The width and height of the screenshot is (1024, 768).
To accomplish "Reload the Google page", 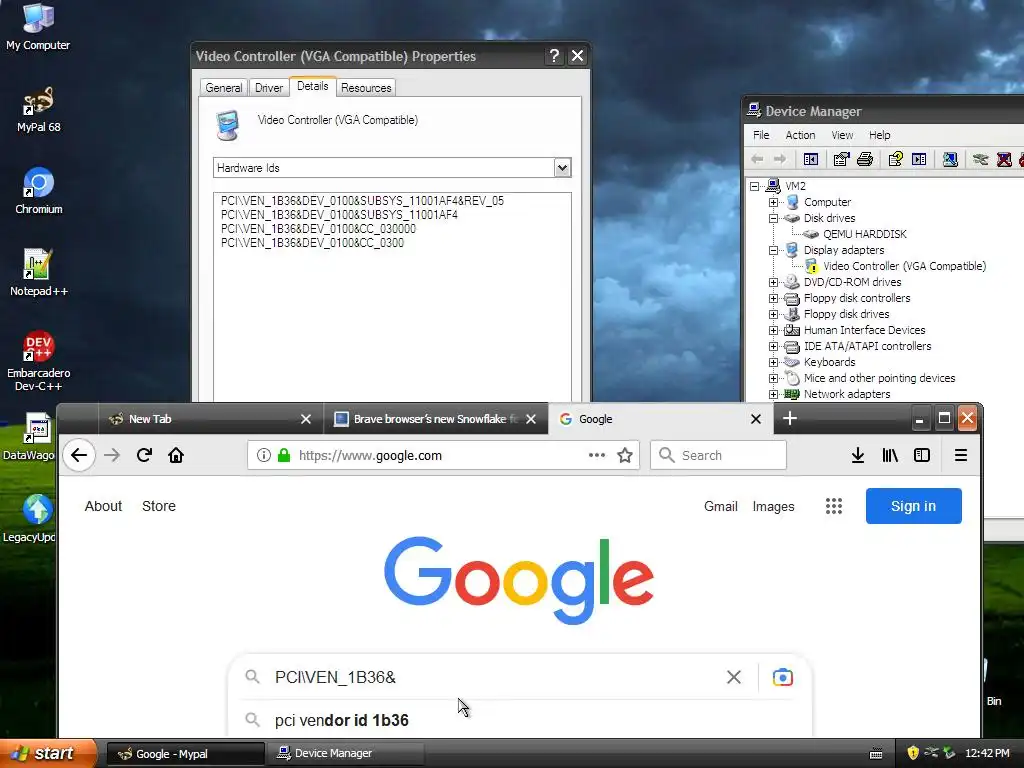I will [144, 455].
